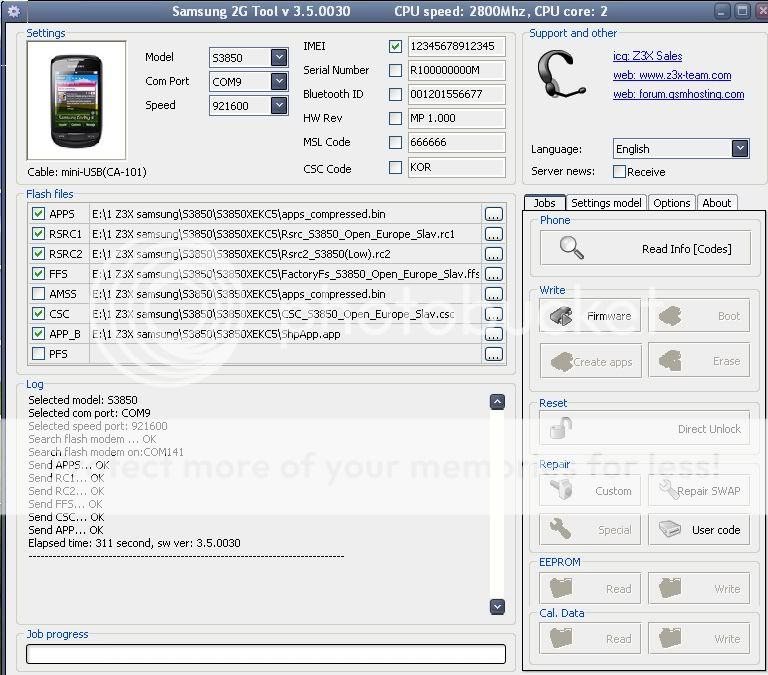Open the Com Port dropdown
The height and width of the screenshot is (675, 768).
pyautogui.click(x=279, y=81)
